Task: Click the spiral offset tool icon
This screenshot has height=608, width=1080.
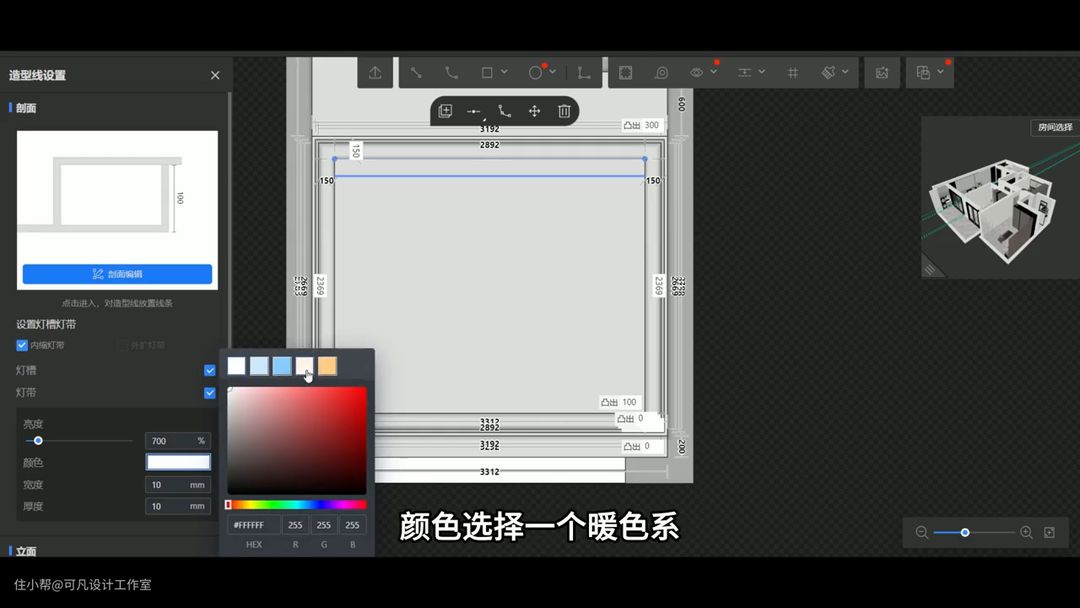Action: (661, 72)
